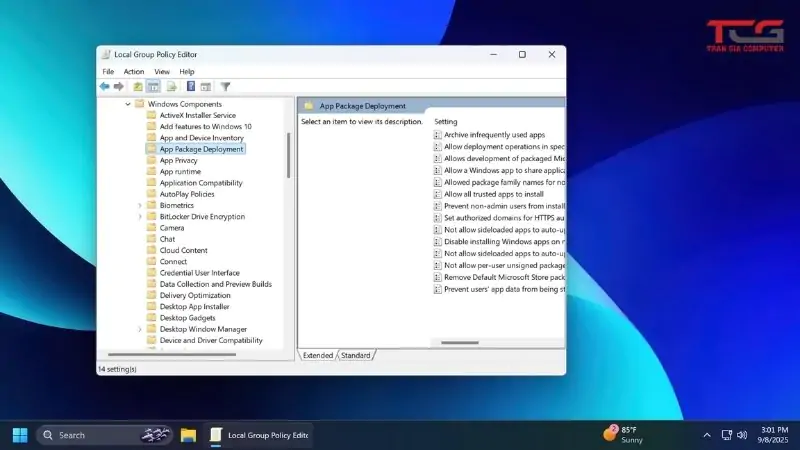The width and height of the screenshot is (800, 450).
Task: Minimize the Local Group Policy Editor window
Action: [493, 55]
